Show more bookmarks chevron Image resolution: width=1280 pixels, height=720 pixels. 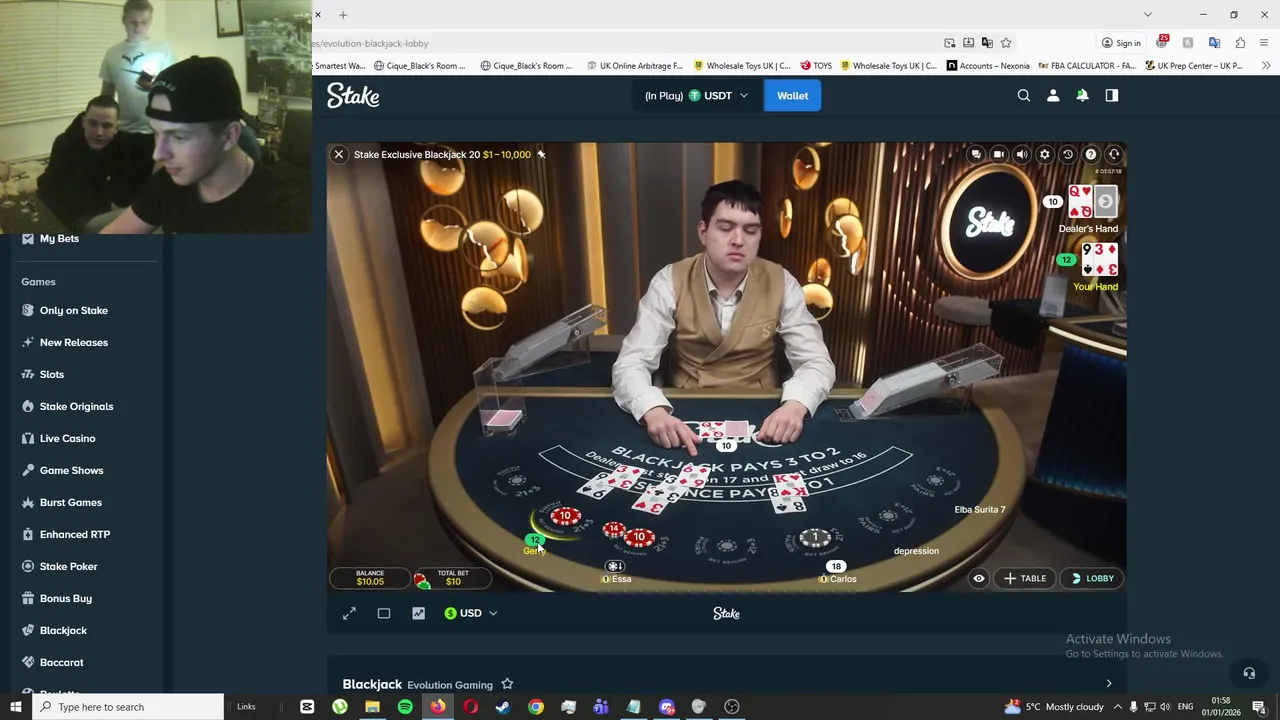tap(1266, 66)
